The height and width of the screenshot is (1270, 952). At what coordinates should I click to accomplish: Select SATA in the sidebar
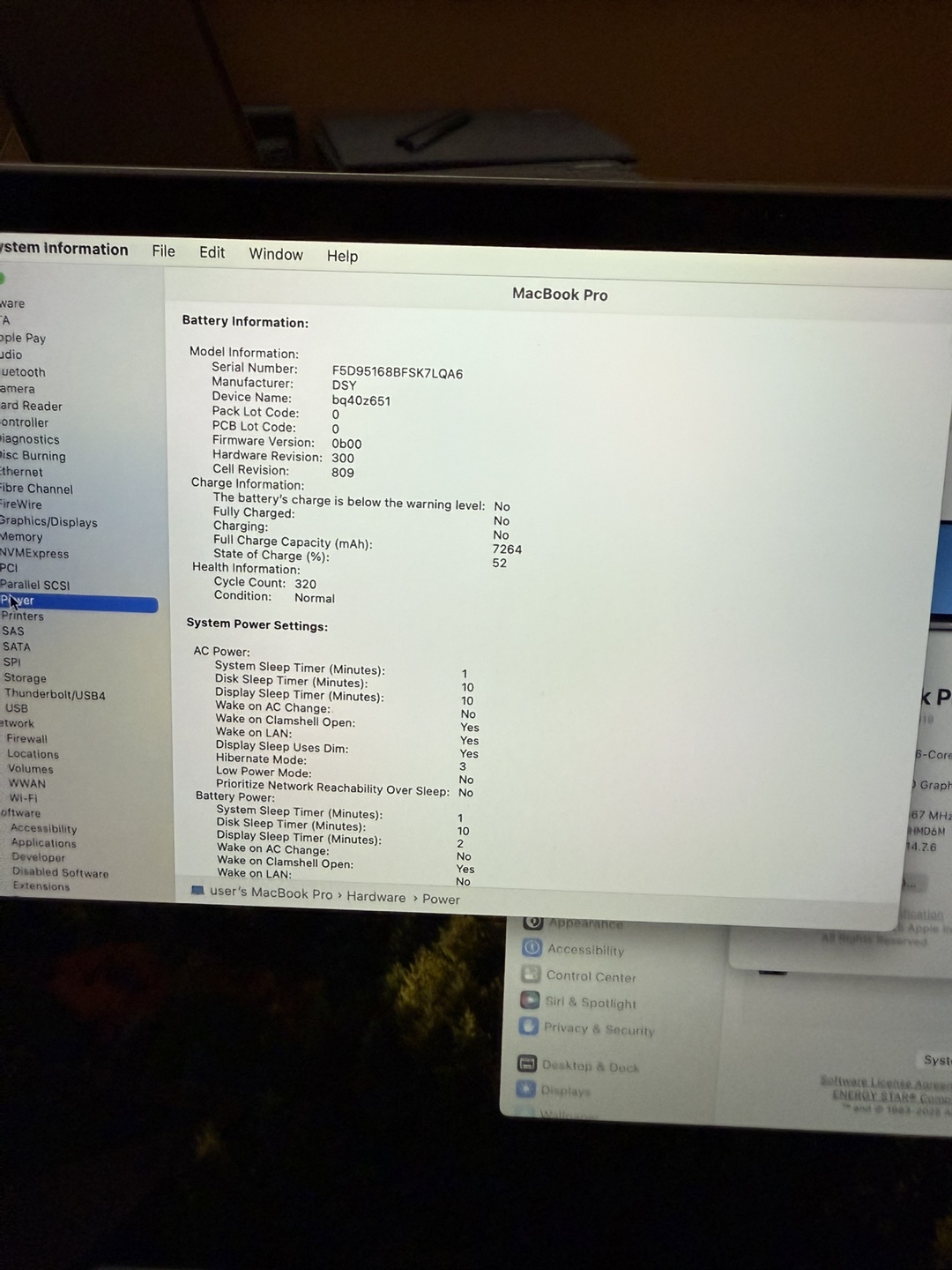(16, 646)
